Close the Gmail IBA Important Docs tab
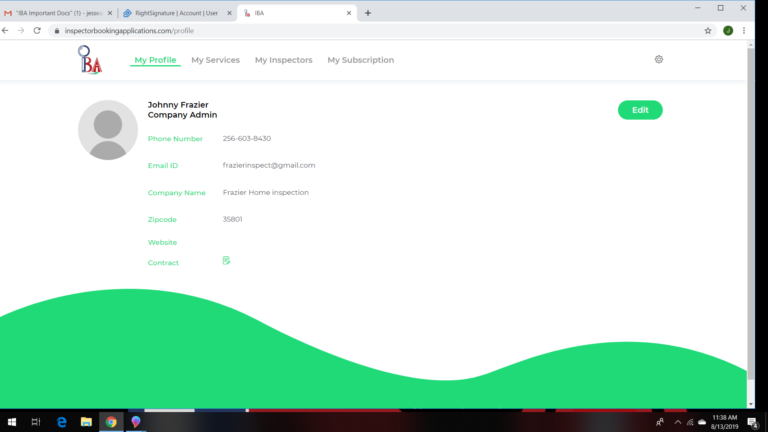The width and height of the screenshot is (768, 432). click(x=110, y=13)
